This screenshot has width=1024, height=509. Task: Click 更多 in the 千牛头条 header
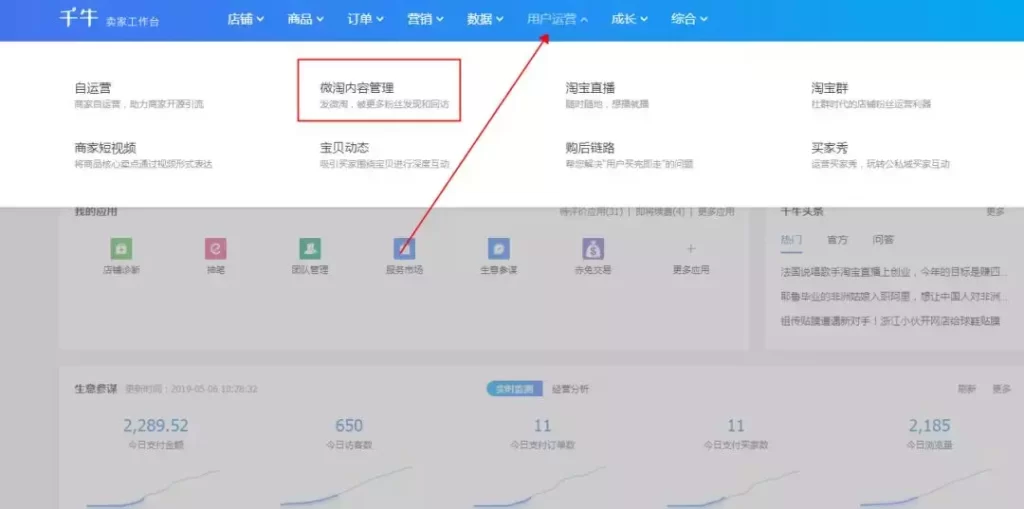coord(995,212)
